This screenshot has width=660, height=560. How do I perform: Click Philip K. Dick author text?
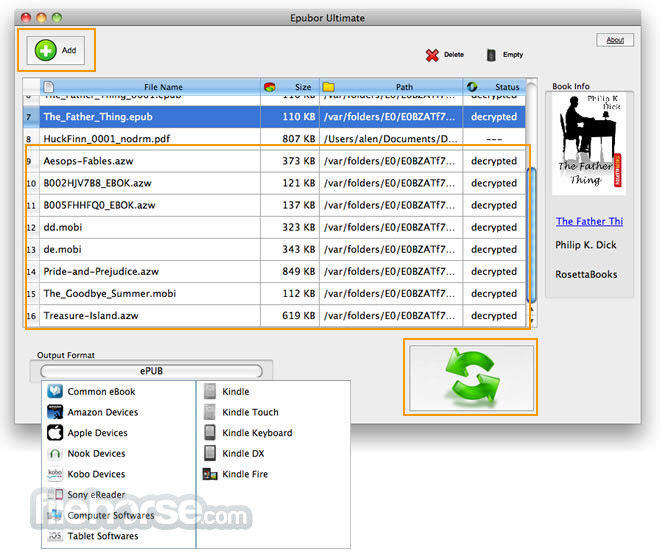coord(585,245)
